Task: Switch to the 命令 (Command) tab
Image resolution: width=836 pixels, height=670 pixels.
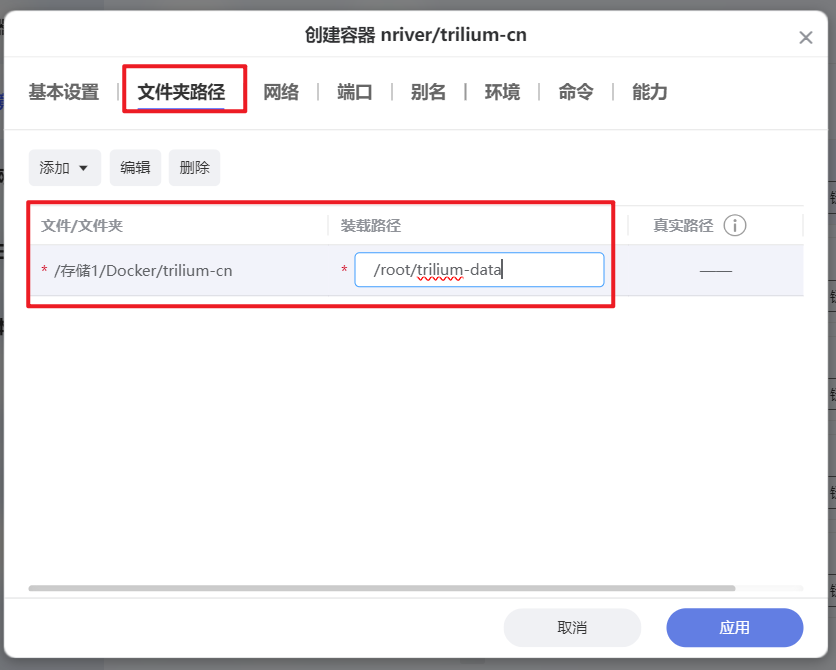Action: click(575, 91)
